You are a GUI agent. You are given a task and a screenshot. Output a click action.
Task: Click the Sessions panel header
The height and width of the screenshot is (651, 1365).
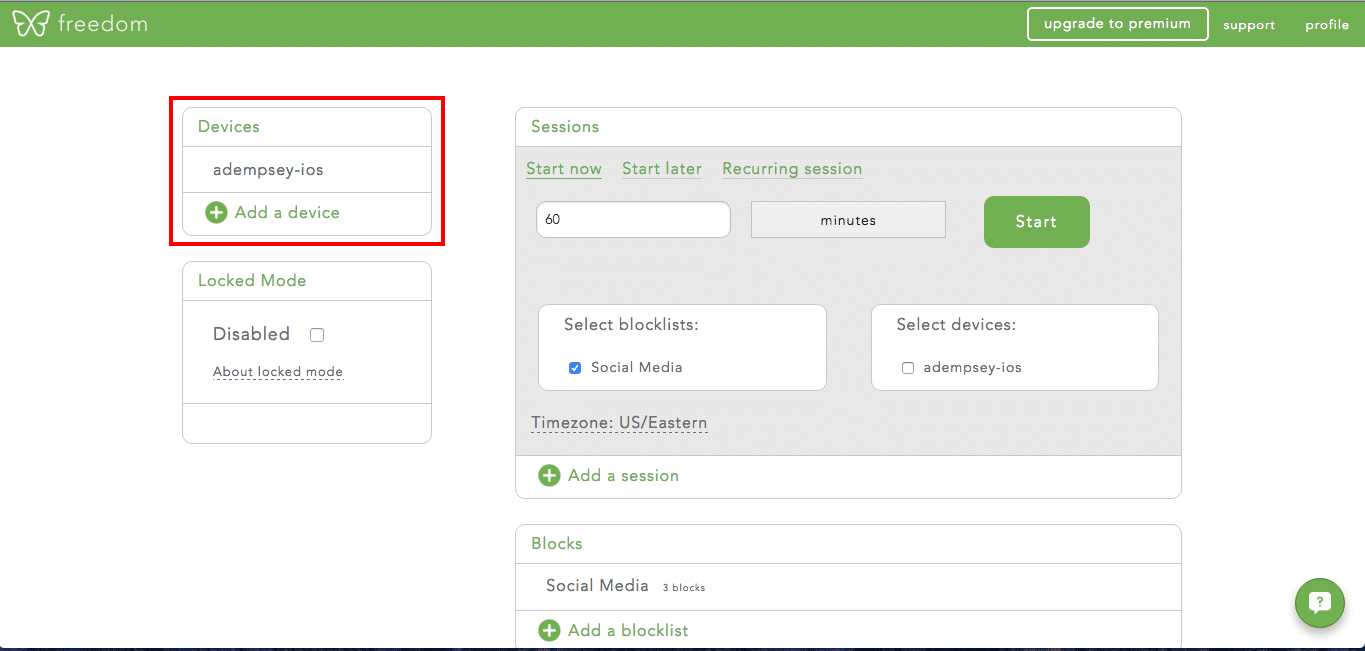pos(848,127)
